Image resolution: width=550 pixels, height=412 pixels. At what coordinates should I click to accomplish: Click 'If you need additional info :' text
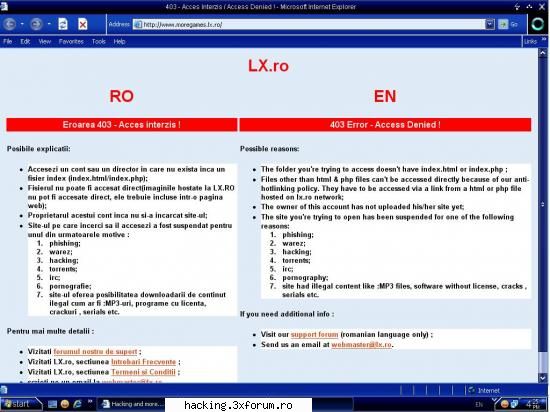point(287,314)
